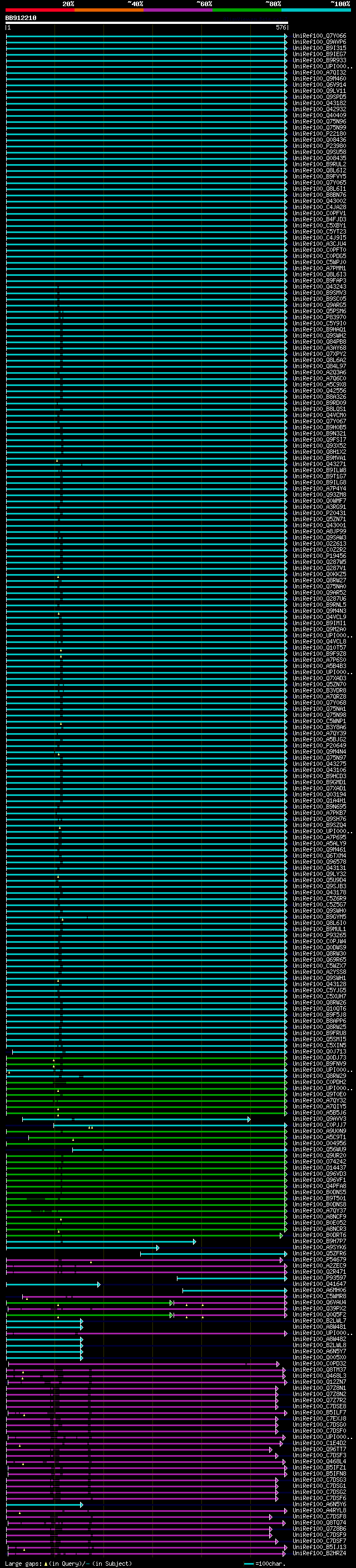Select label UniRef100_Q41647

pos(319,1284)
